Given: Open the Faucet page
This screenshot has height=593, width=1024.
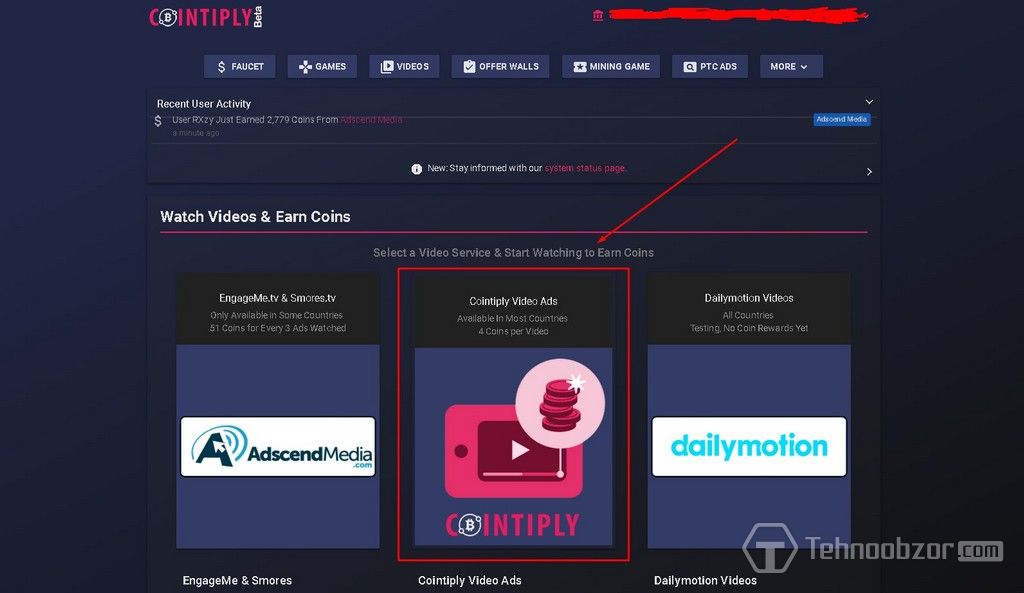Looking at the screenshot, I should (240, 67).
